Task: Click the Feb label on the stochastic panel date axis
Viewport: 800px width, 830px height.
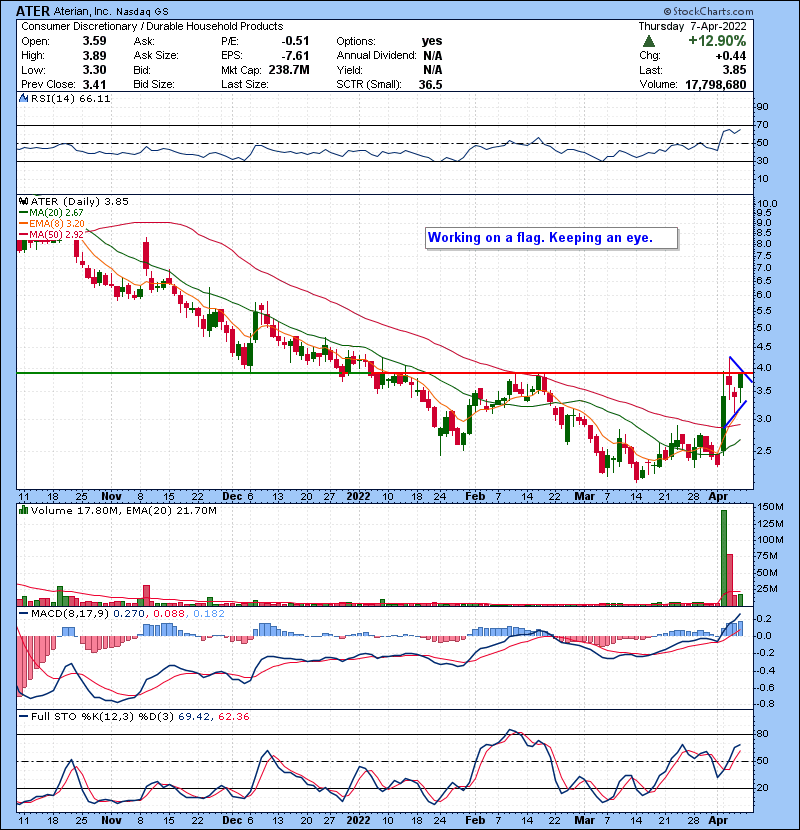Action: click(x=475, y=820)
